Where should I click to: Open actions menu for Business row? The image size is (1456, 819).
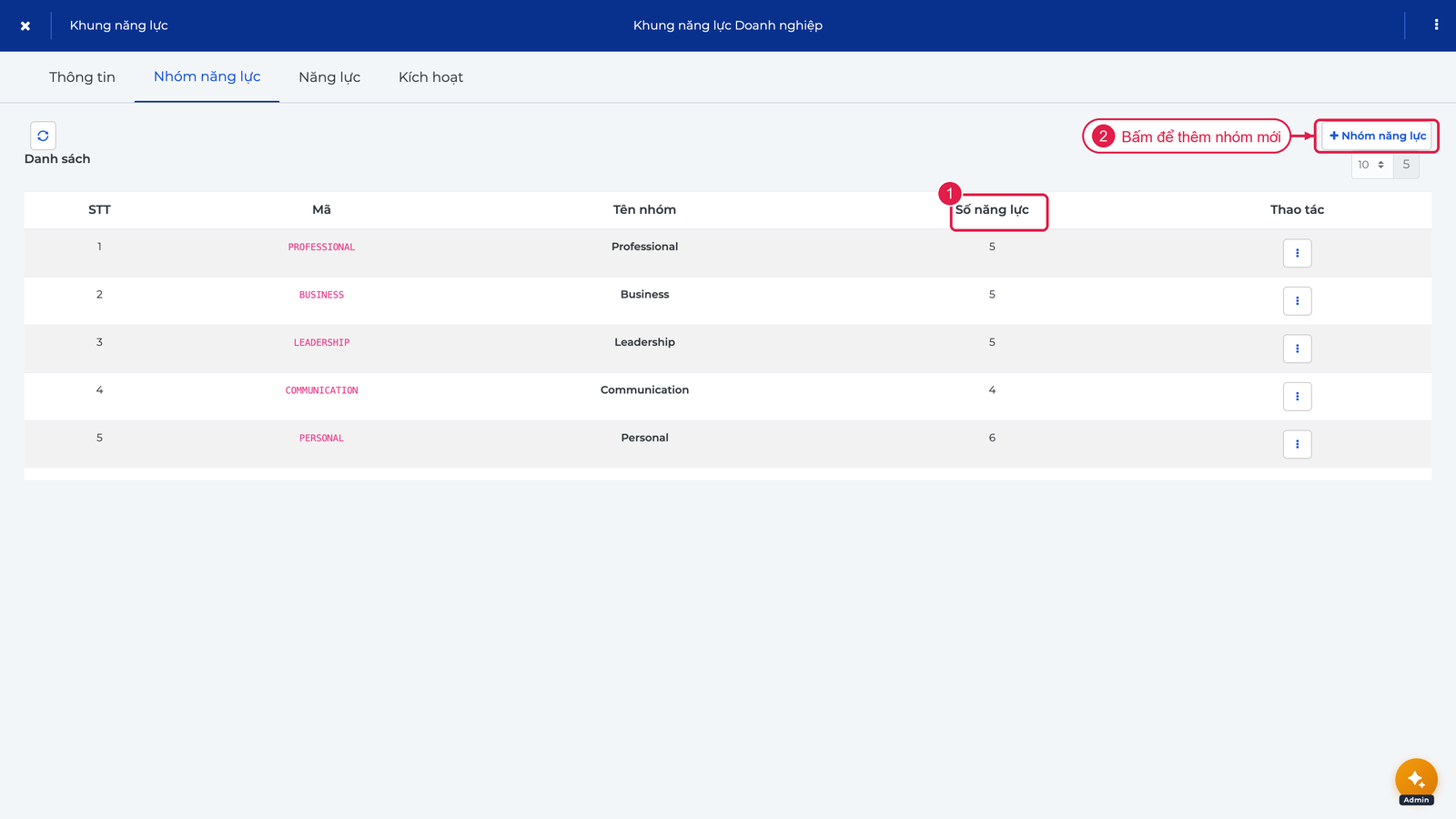tap(1297, 301)
